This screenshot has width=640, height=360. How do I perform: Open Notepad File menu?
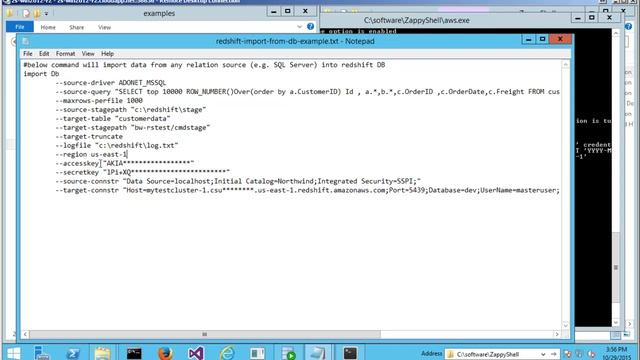[x=27, y=54]
